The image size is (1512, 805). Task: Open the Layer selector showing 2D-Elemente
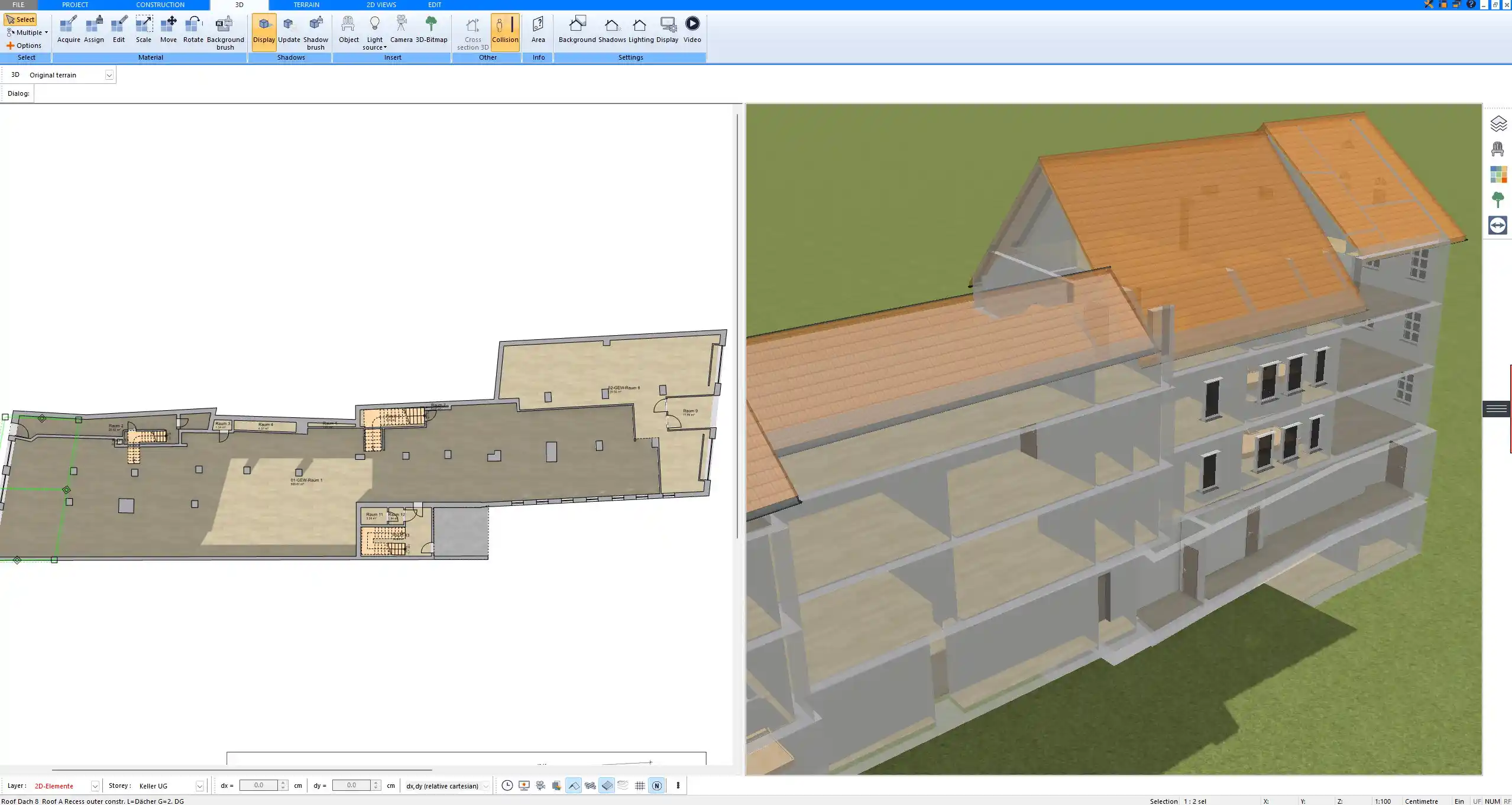point(95,785)
